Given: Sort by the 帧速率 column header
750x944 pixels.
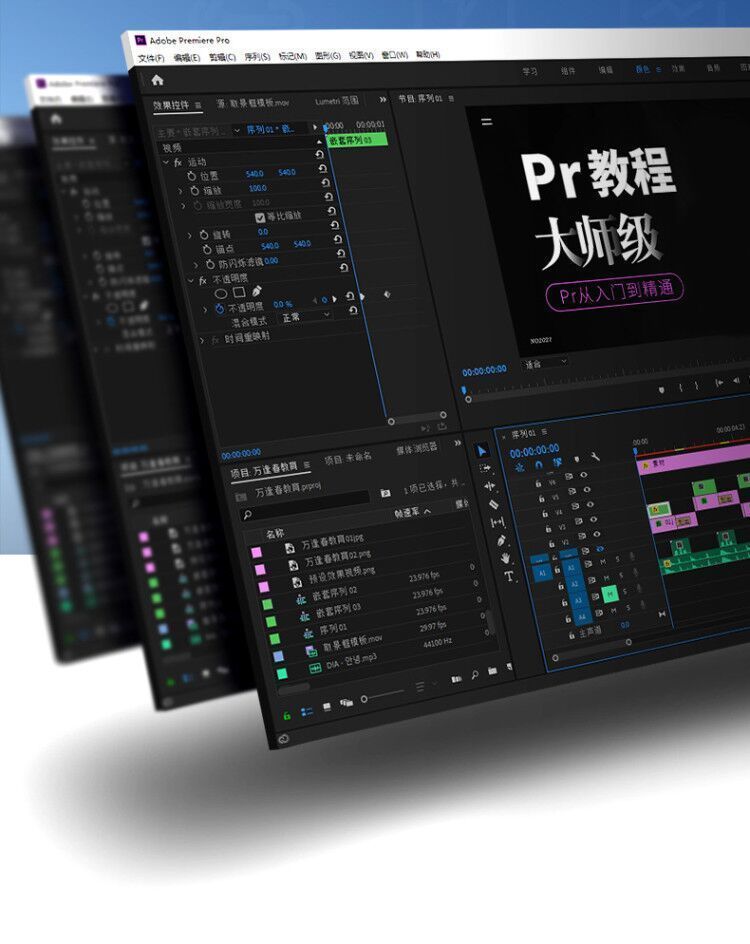Looking at the screenshot, I should [407, 513].
